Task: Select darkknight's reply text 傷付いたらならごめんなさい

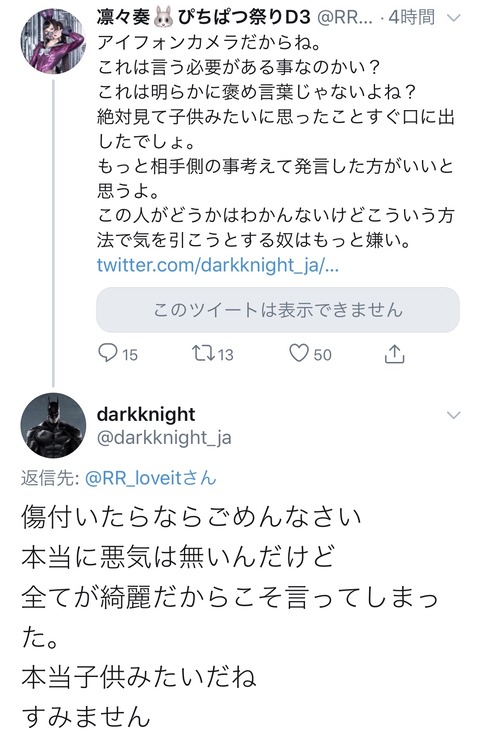Action: pyautogui.click(x=191, y=517)
